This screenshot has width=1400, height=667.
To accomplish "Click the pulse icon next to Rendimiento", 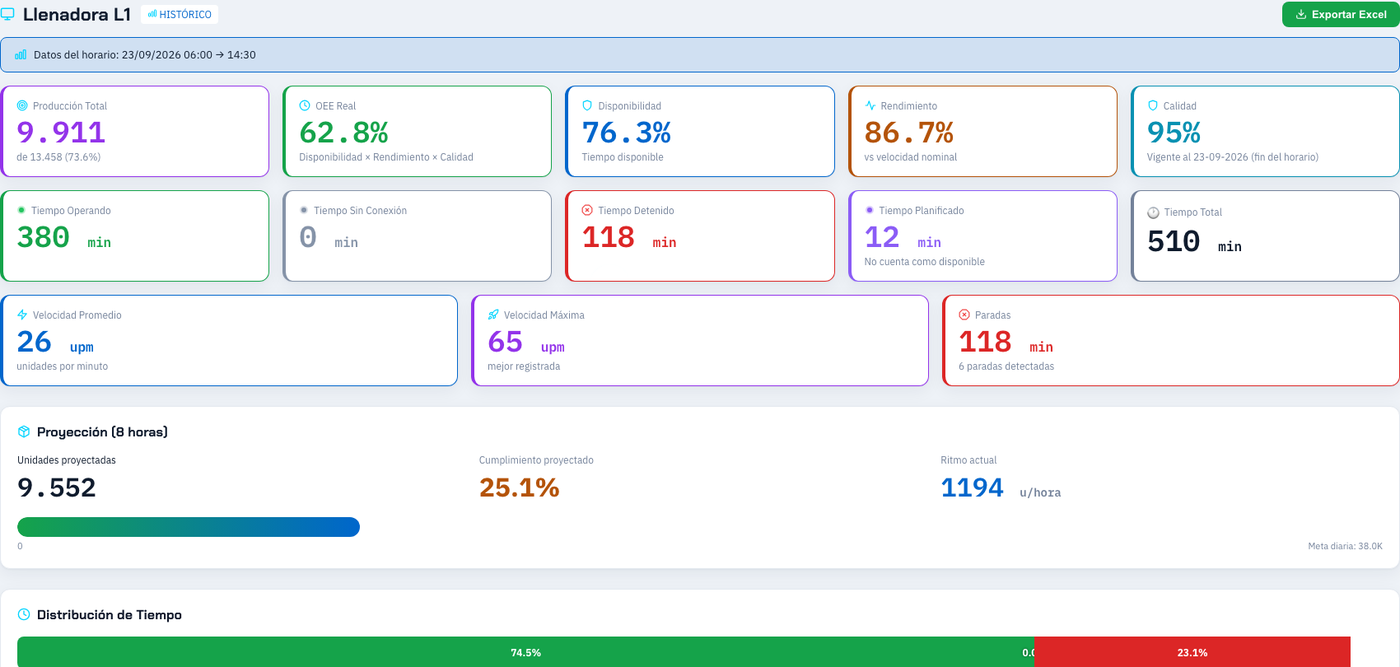I will [x=870, y=105].
